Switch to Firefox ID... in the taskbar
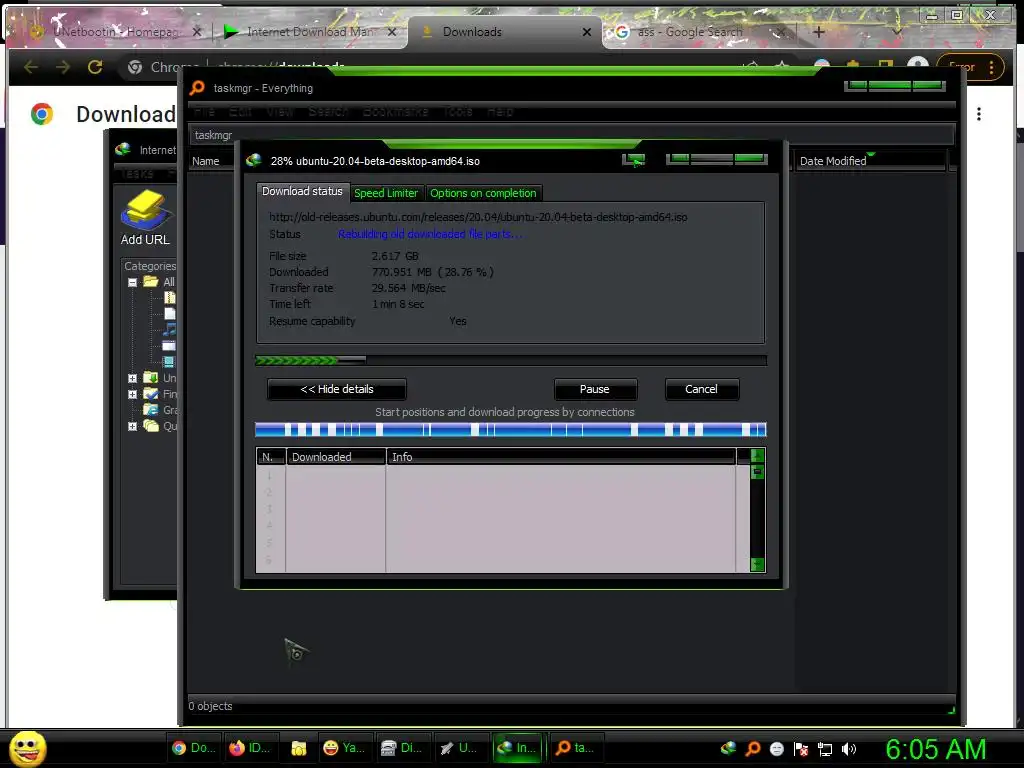 click(x=250, y=748)
